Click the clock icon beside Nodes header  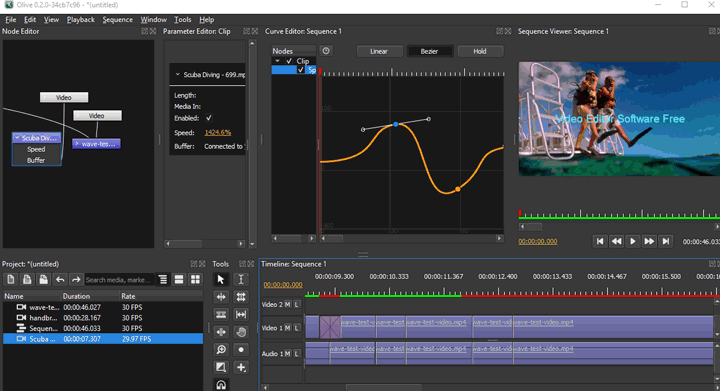(326, 51)
